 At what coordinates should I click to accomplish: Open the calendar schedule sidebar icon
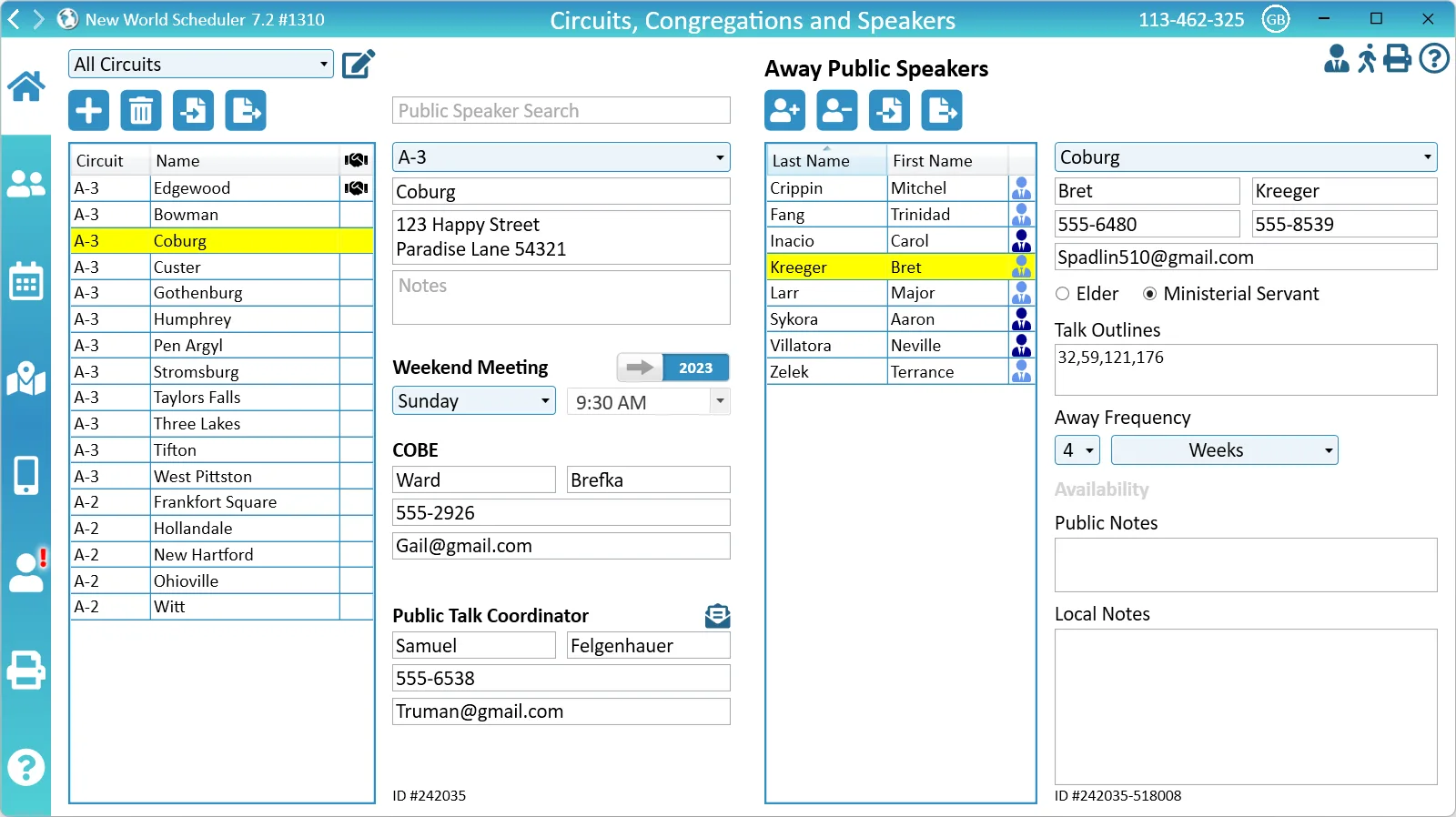25,282
